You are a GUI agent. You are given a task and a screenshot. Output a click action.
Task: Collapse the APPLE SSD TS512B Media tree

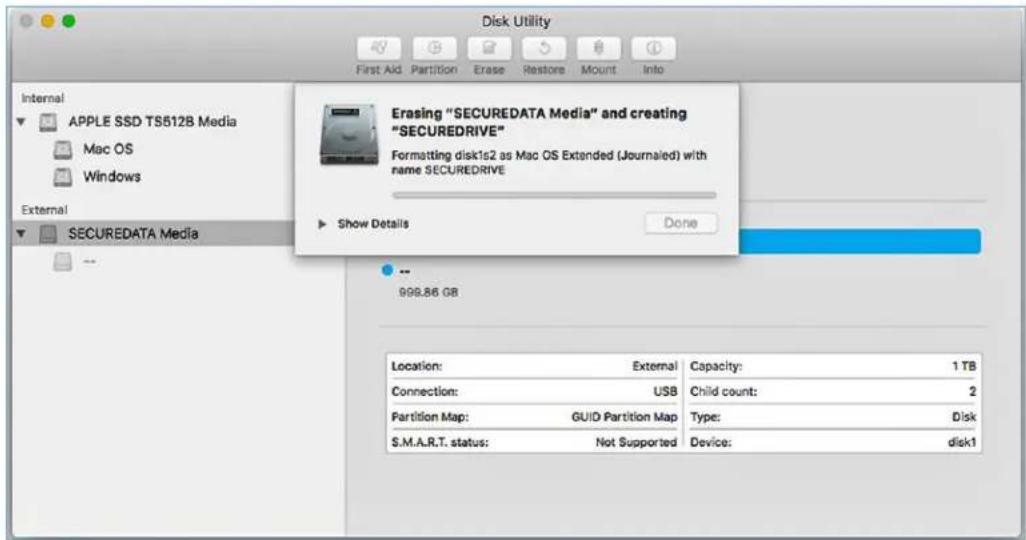tap(22, 122)
